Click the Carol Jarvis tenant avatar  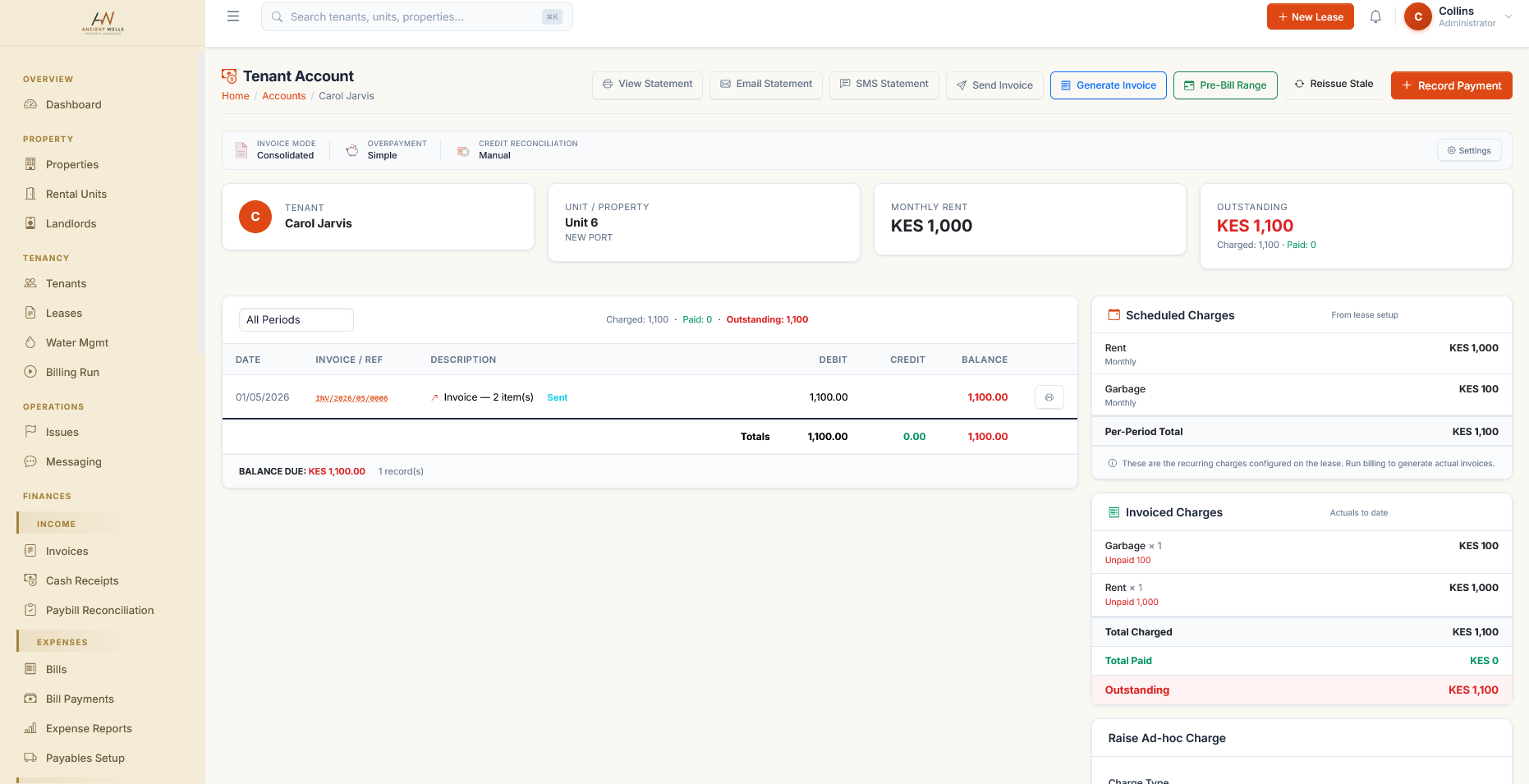pyautogui.click(x=255, y=217)
